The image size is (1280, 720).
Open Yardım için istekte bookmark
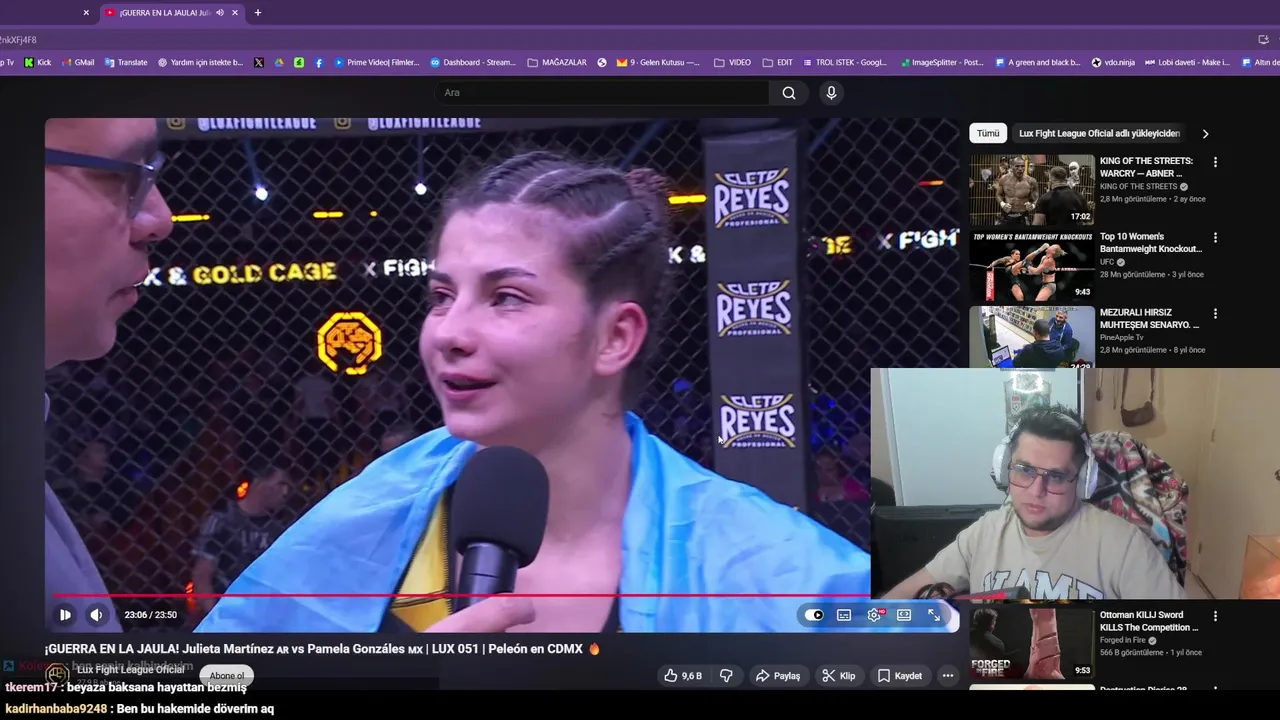[x=200, y=62]
